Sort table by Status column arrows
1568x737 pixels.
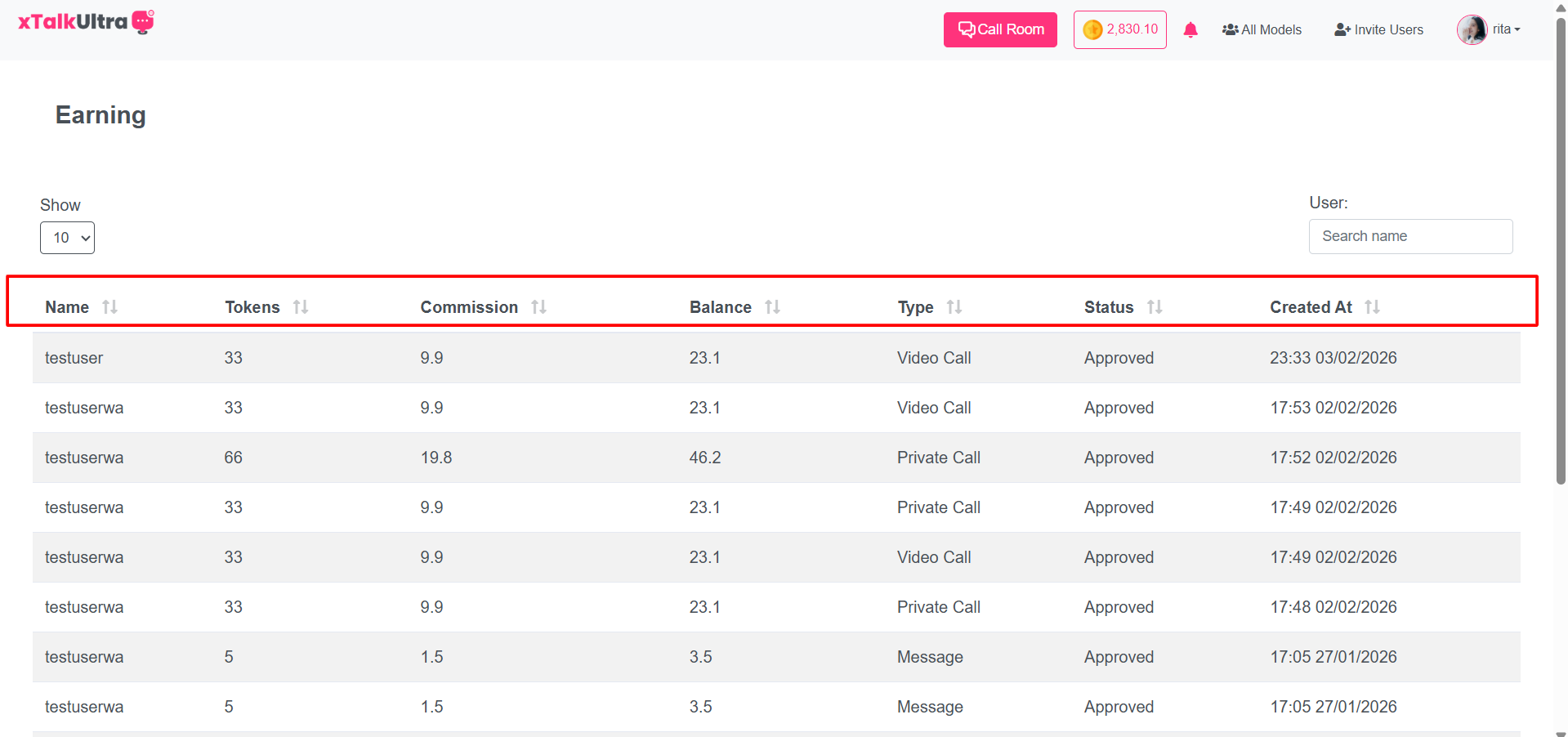[x=1154, y=307]
